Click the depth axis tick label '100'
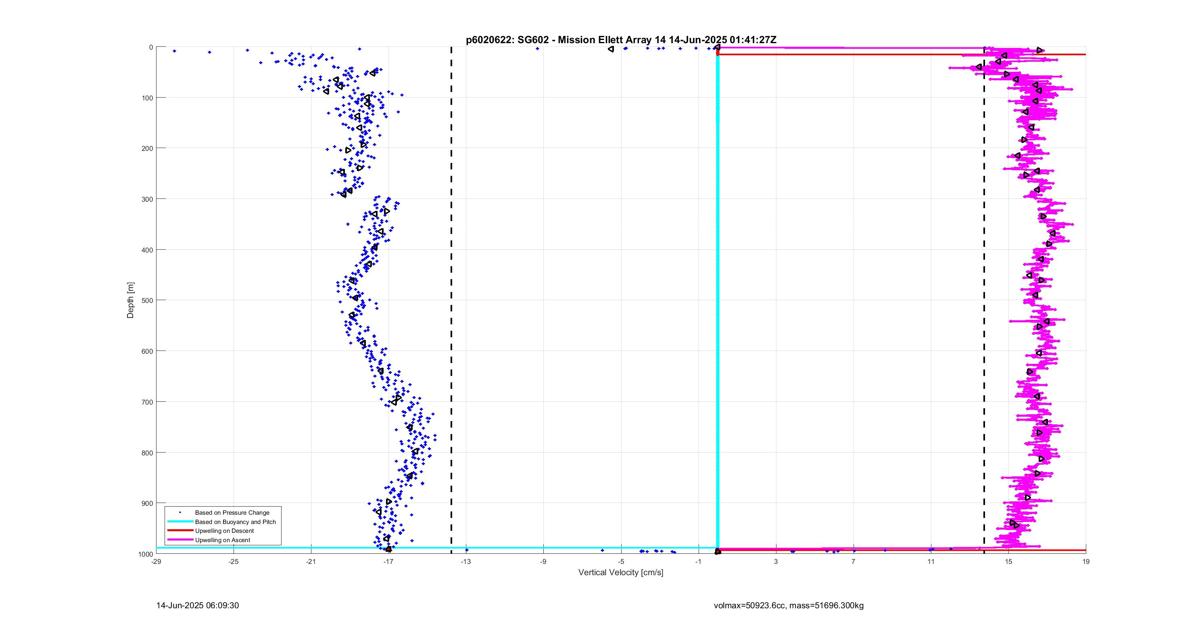 [x=146, y=98]
